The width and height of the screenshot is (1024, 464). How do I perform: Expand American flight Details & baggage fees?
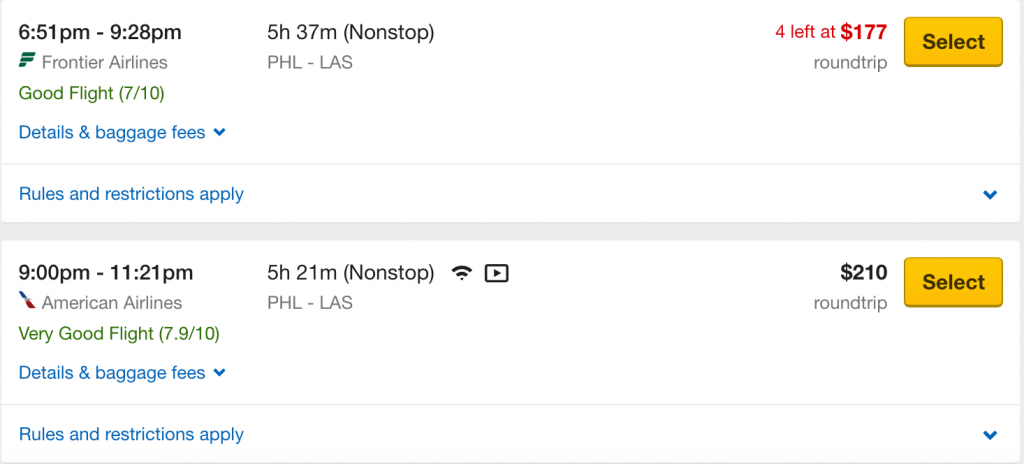point(122,373)
